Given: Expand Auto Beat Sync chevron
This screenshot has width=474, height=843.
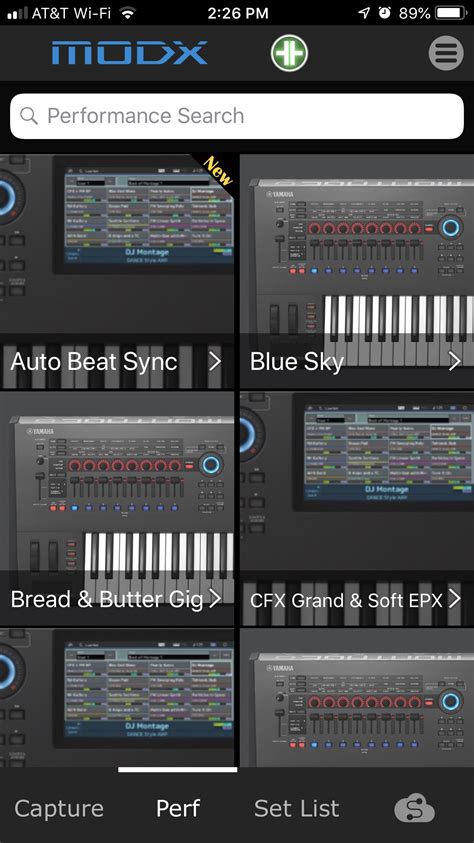Looking at the screenshot, I should (x=215, y=361).
